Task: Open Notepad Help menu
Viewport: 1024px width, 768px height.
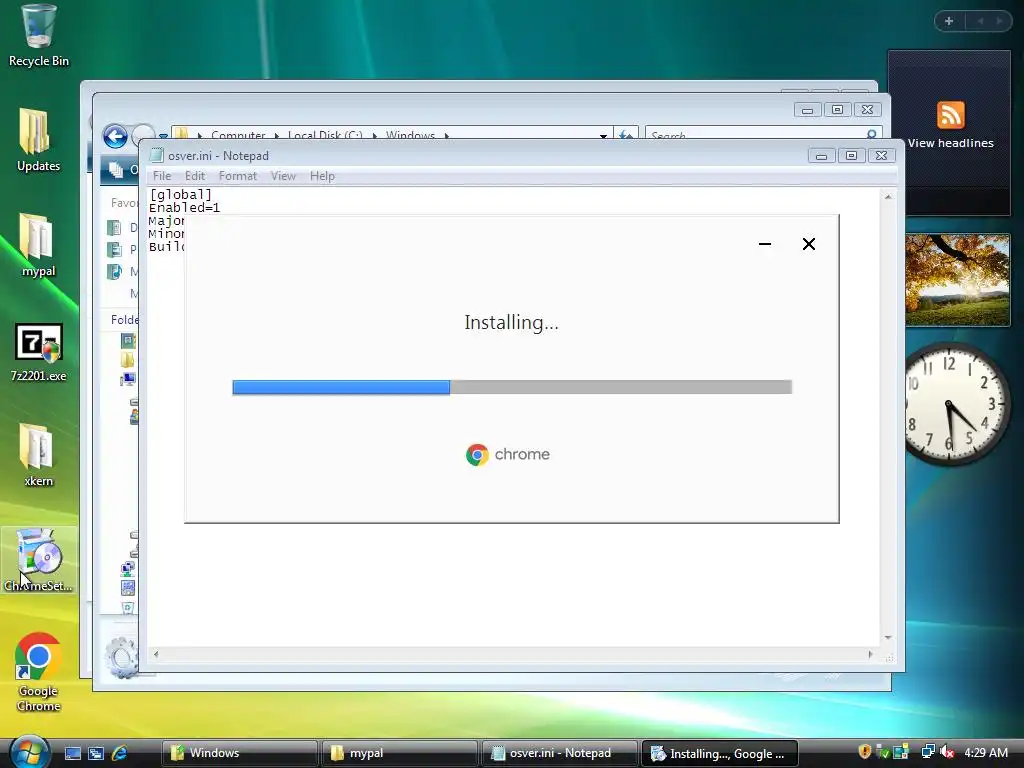Action: click(322, 176)
